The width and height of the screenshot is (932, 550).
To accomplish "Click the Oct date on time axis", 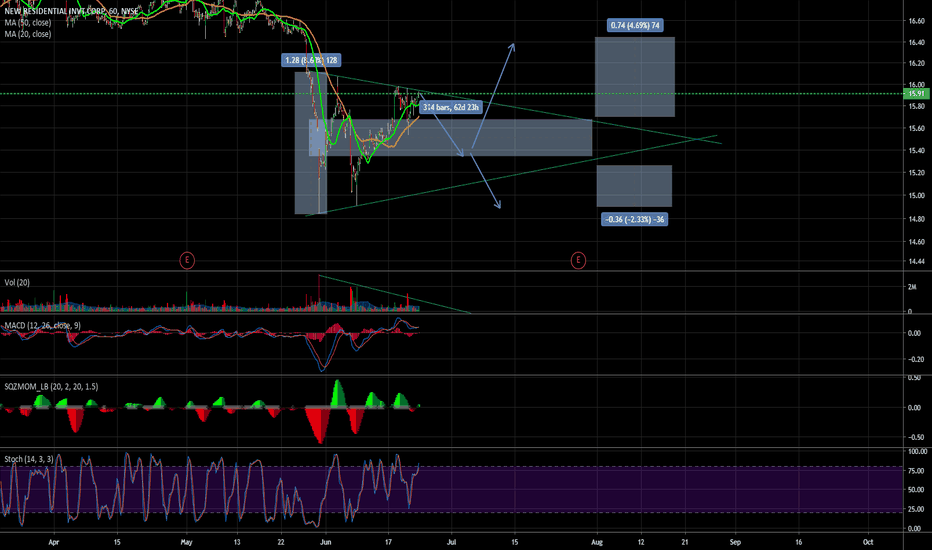I will coord(868,542).
